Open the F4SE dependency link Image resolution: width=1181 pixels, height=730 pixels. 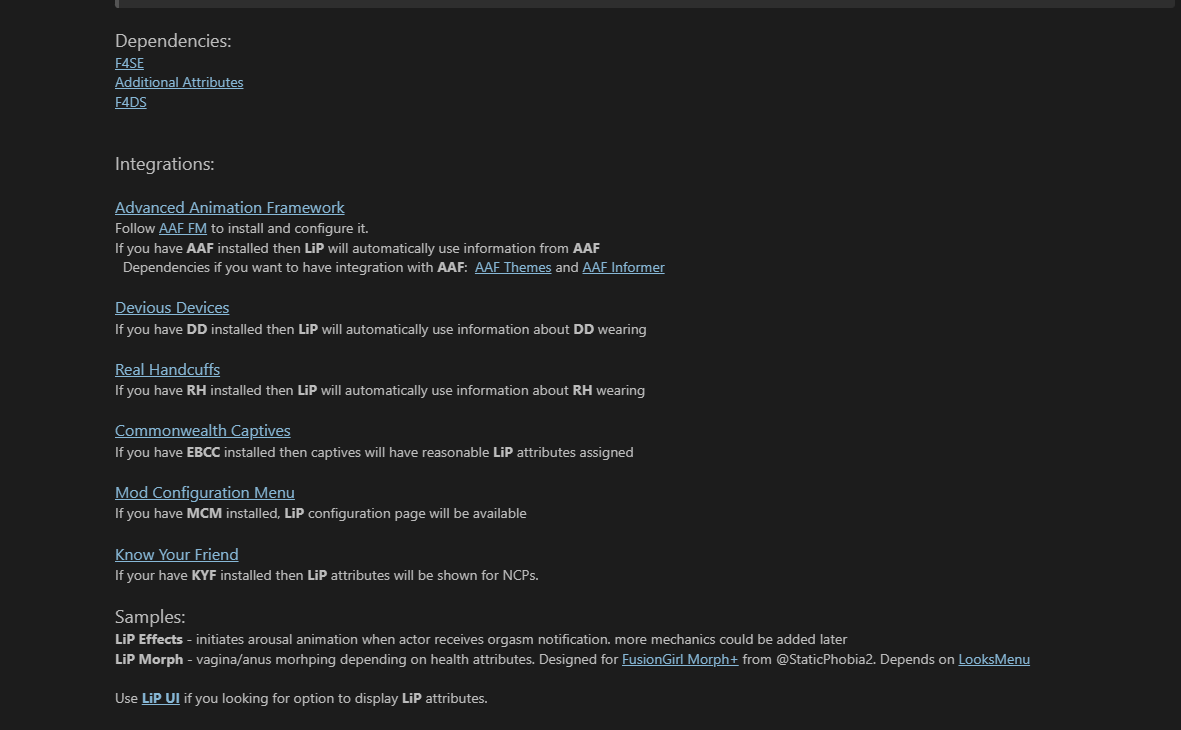click(x=129, y=63)
